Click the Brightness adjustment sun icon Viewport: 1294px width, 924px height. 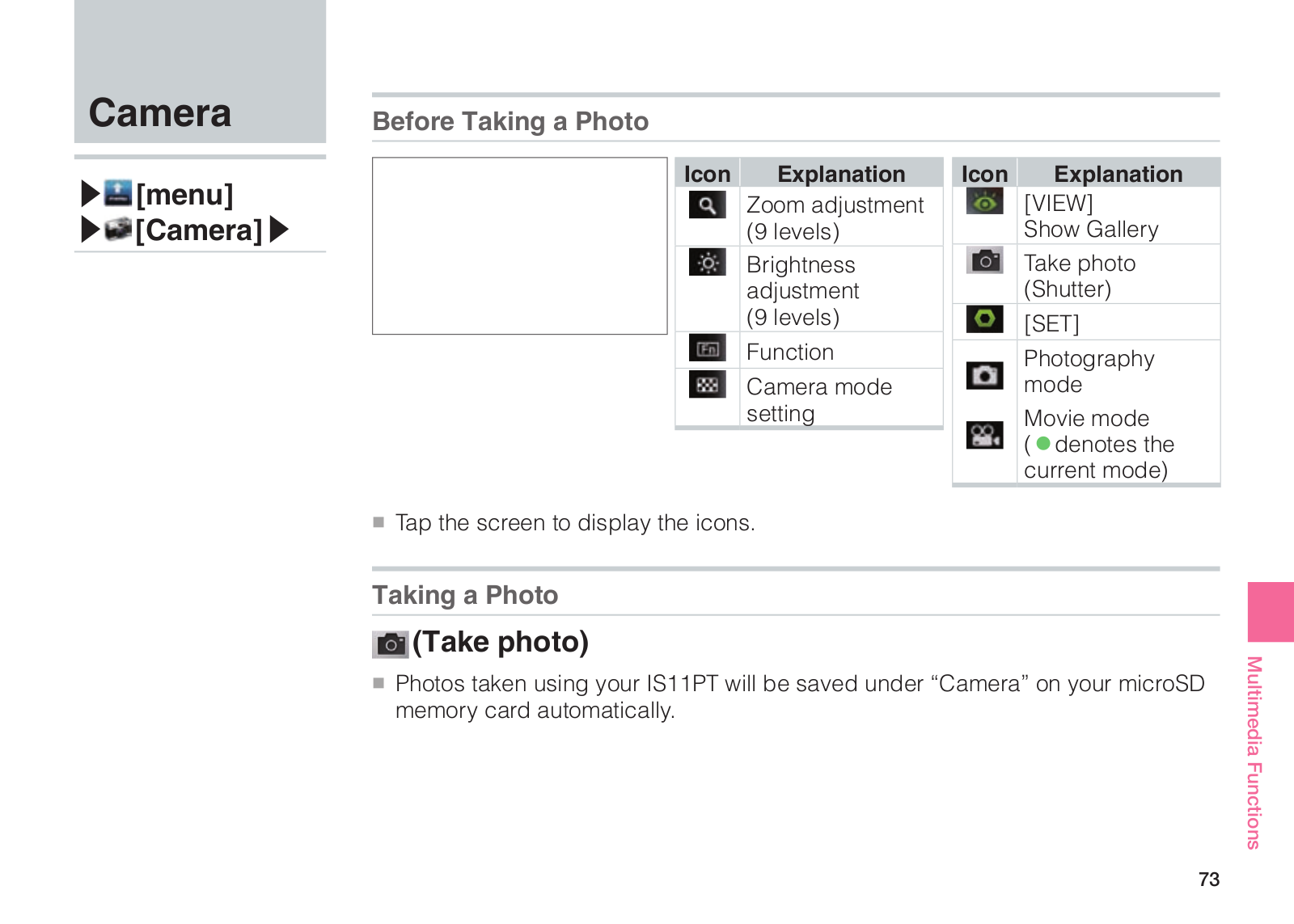707,263
